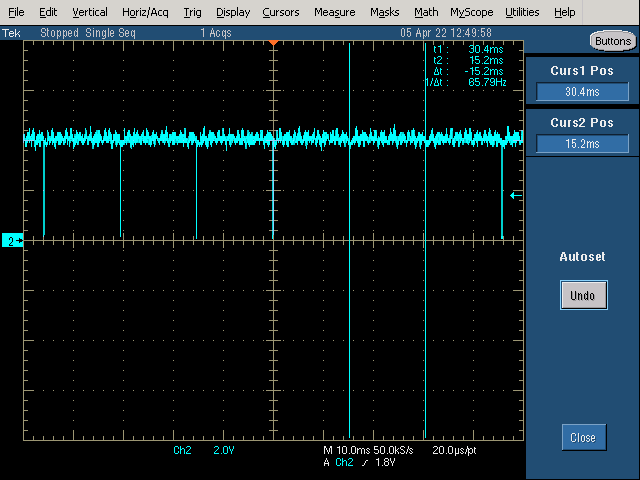Click the 1.8V trigger level readout

pos(385,462)
